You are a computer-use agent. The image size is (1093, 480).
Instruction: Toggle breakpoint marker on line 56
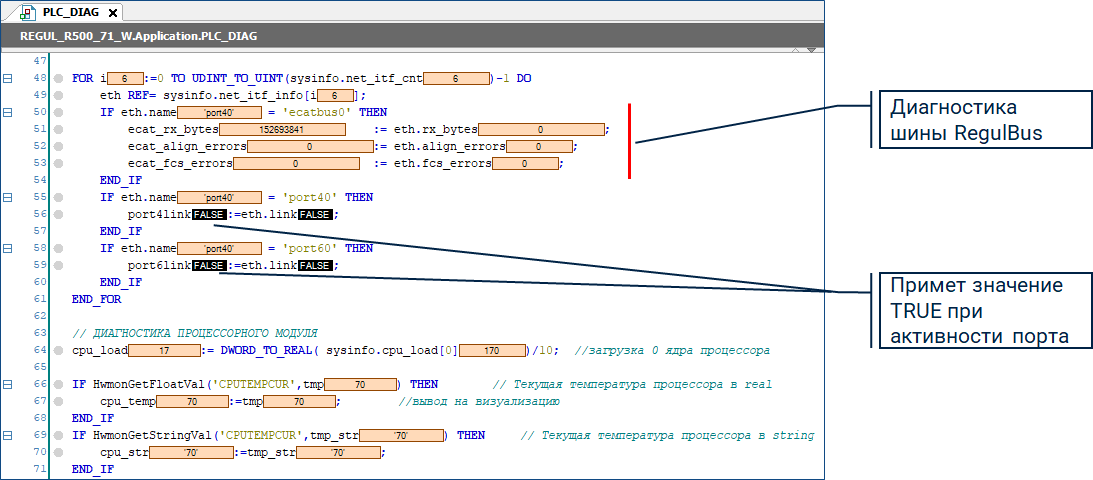[59, 214]
